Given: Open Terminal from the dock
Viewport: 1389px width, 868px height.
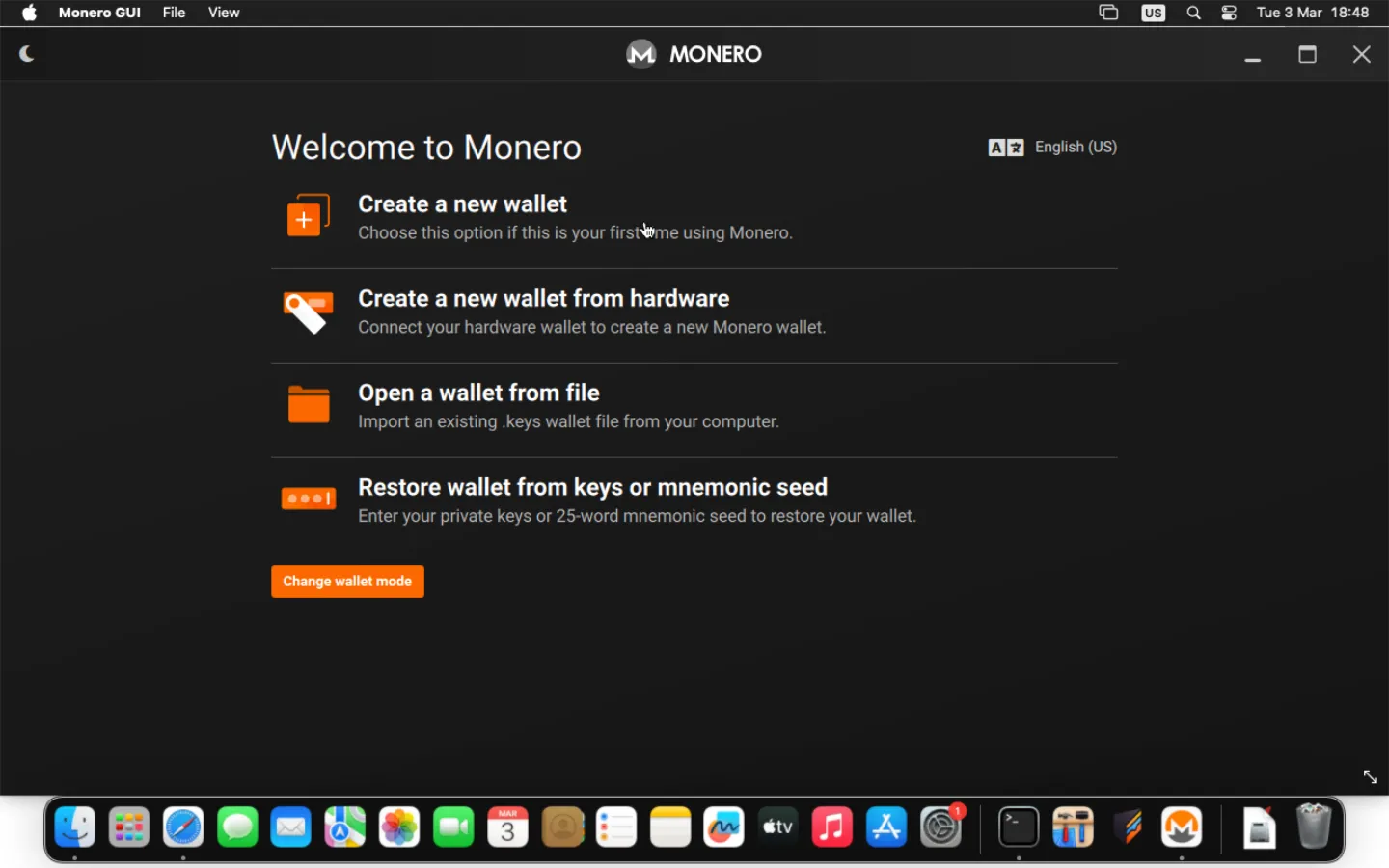Looking at the screenshot, I should click(x=1019, y=827).
